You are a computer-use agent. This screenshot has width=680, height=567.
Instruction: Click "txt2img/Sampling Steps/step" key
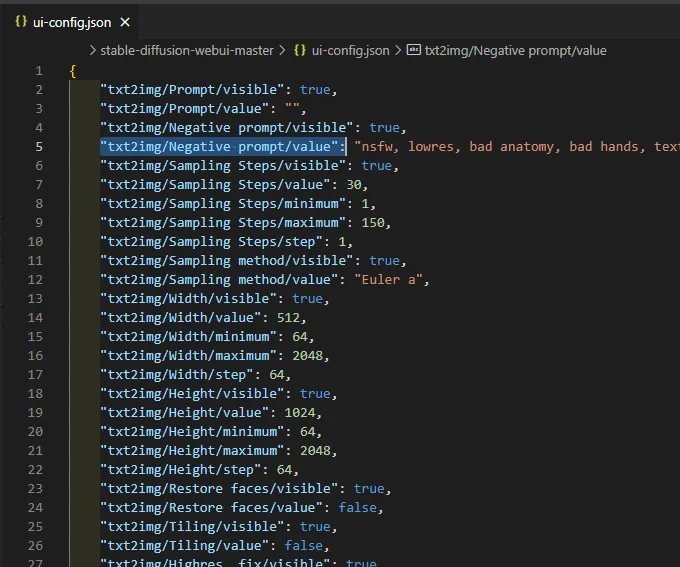pyautogui.click(x=211, y=242)
